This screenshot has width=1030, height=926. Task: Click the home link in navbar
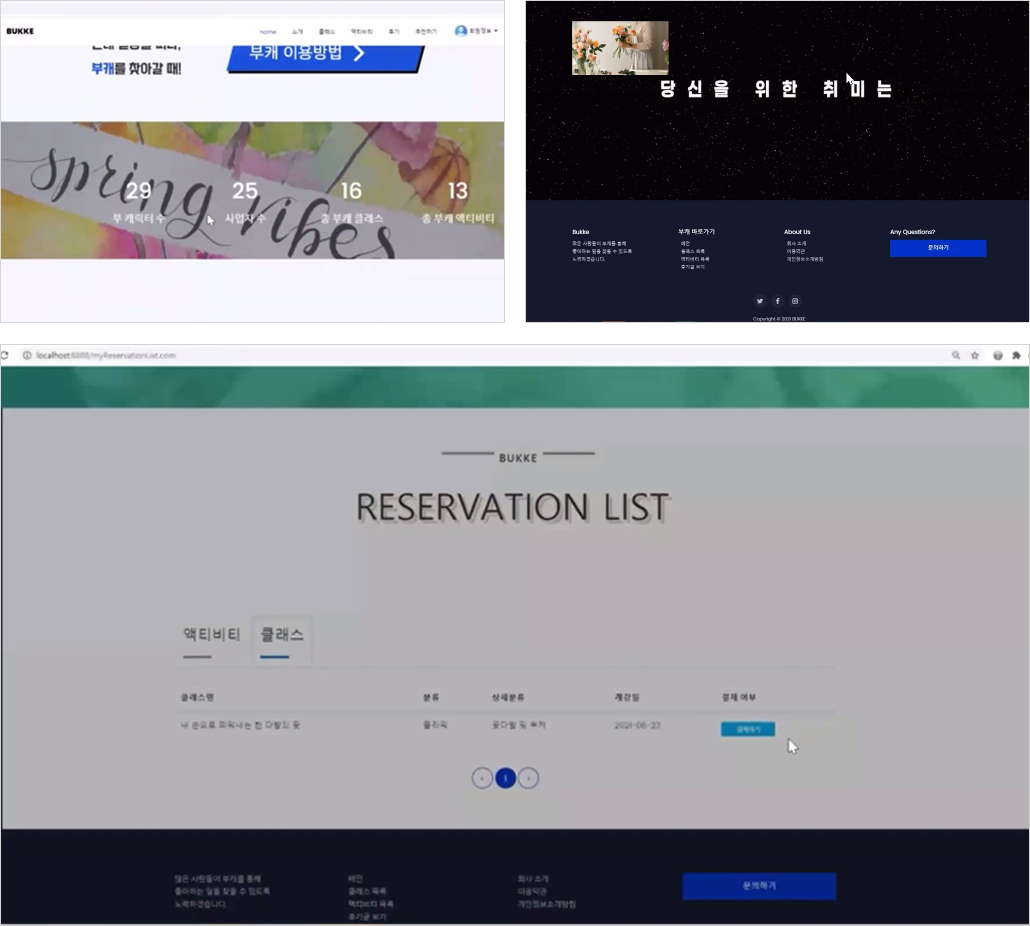268,32
